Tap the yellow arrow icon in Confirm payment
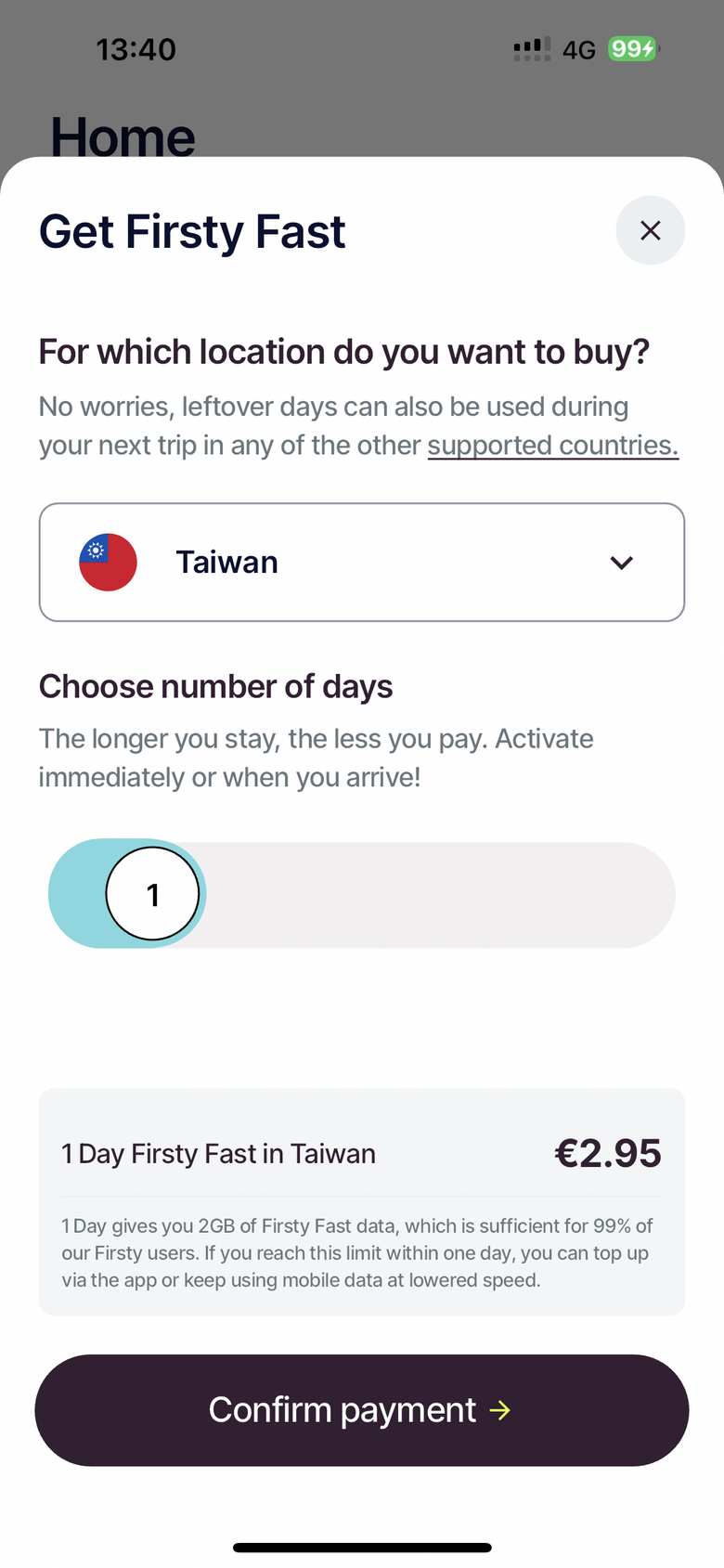724x1568 pixels. 500,1411
